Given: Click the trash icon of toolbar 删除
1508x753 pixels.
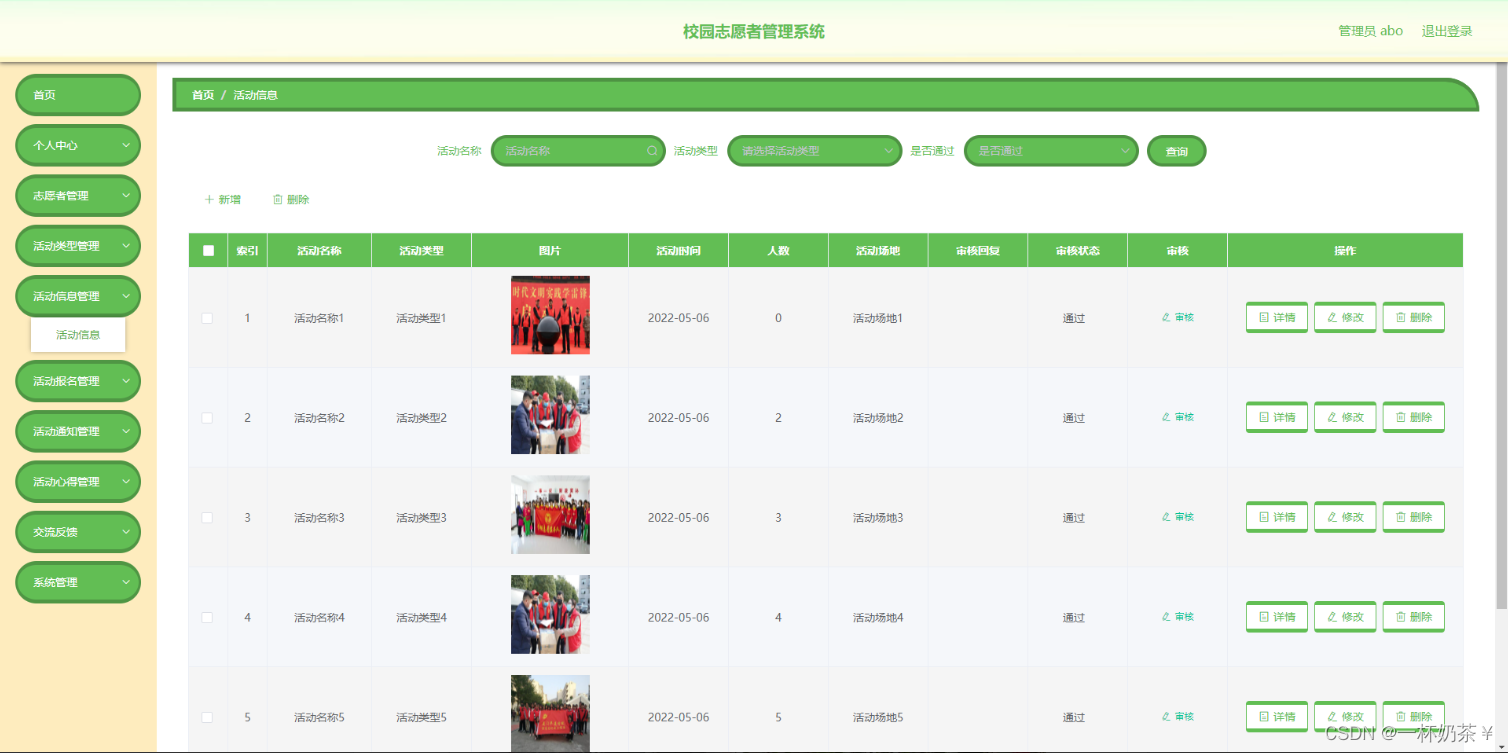Looking at the screenshot, I should pos(278,200).
